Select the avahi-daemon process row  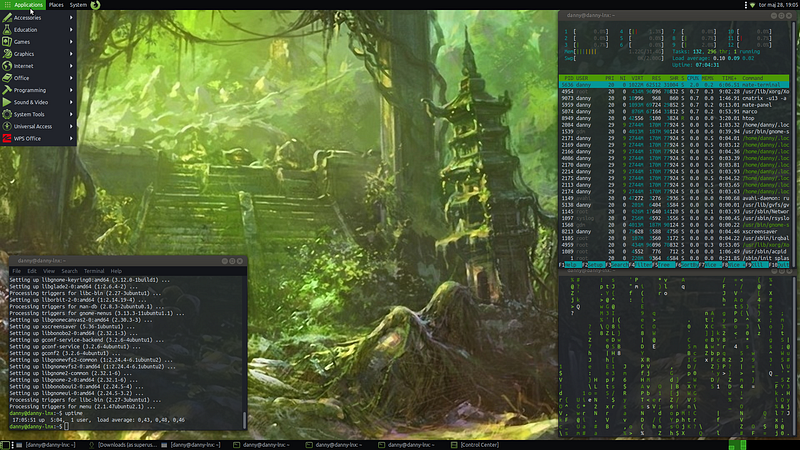674,198
